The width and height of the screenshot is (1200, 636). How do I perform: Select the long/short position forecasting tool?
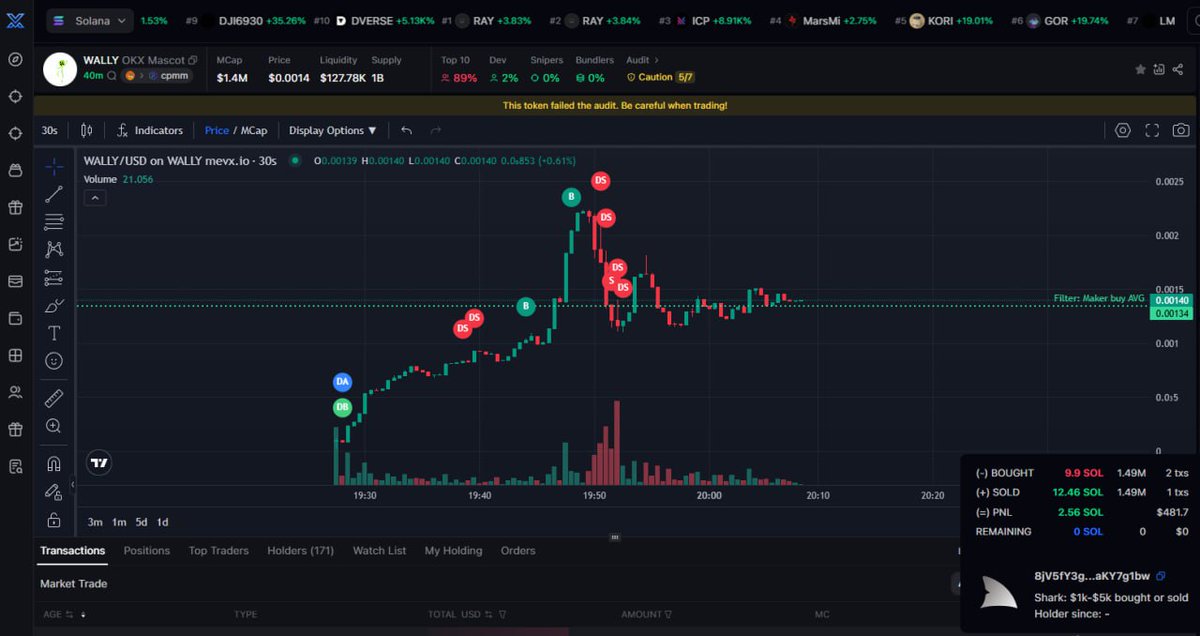54,277
